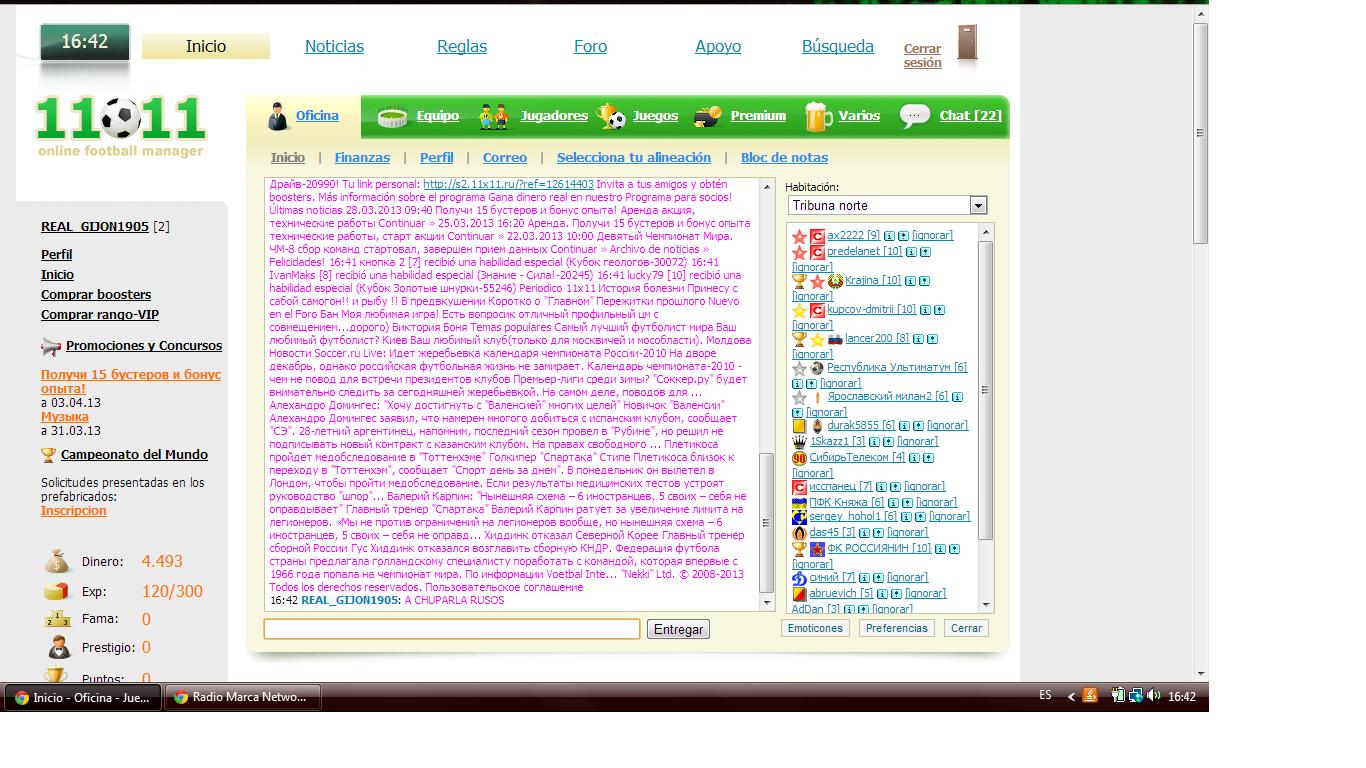1366x768 pixels.
Task: Switch to the Equipo tab
Action: pyautogui.click(x=437, y=116)
